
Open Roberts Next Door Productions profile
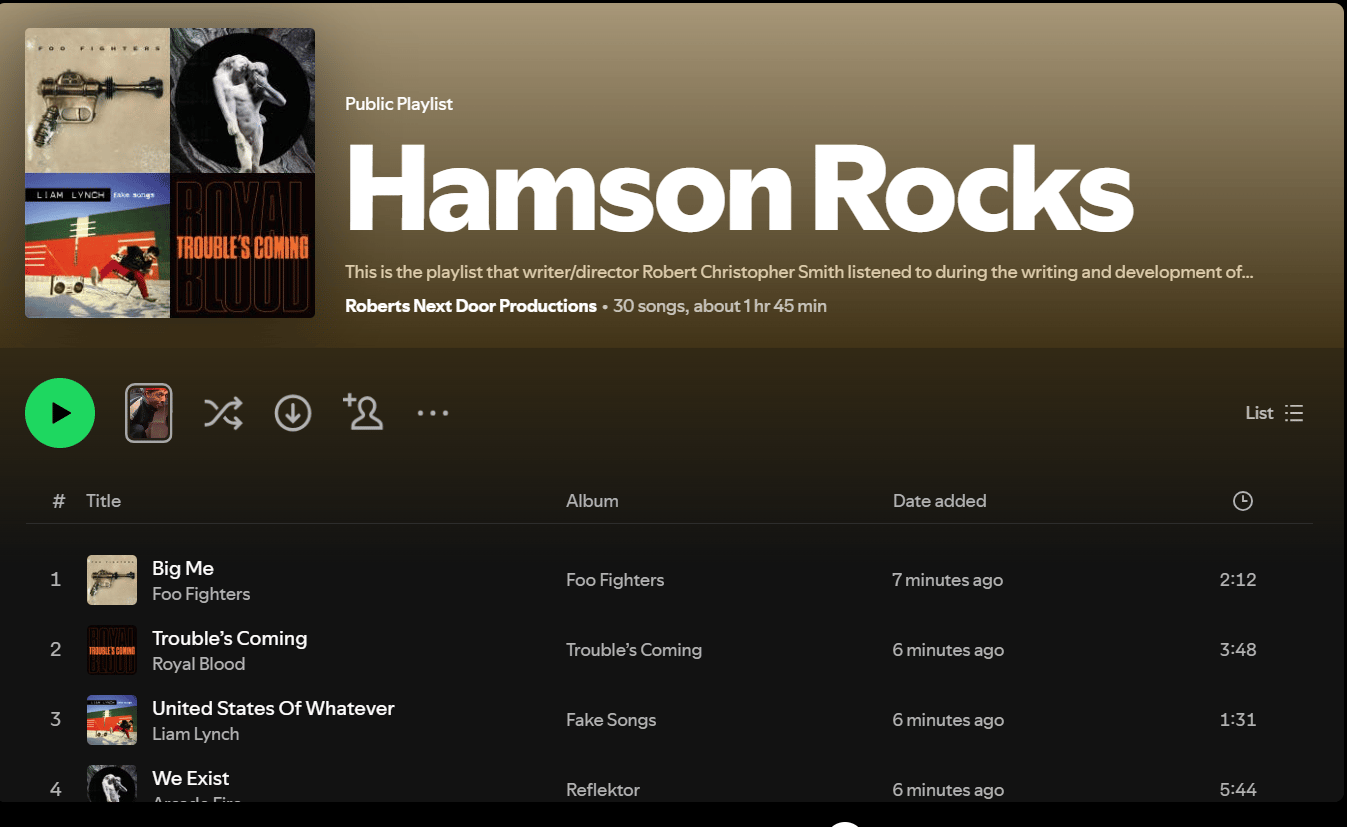point(471,306)
